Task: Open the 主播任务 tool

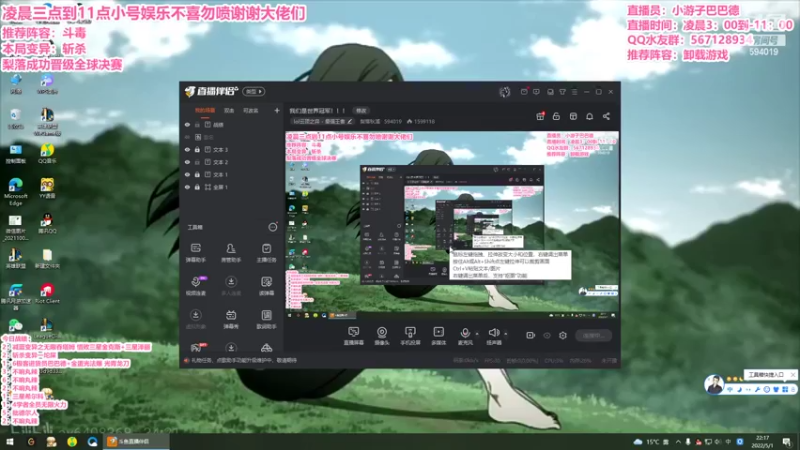Action: pyautogui.click(x=266, y=253)
